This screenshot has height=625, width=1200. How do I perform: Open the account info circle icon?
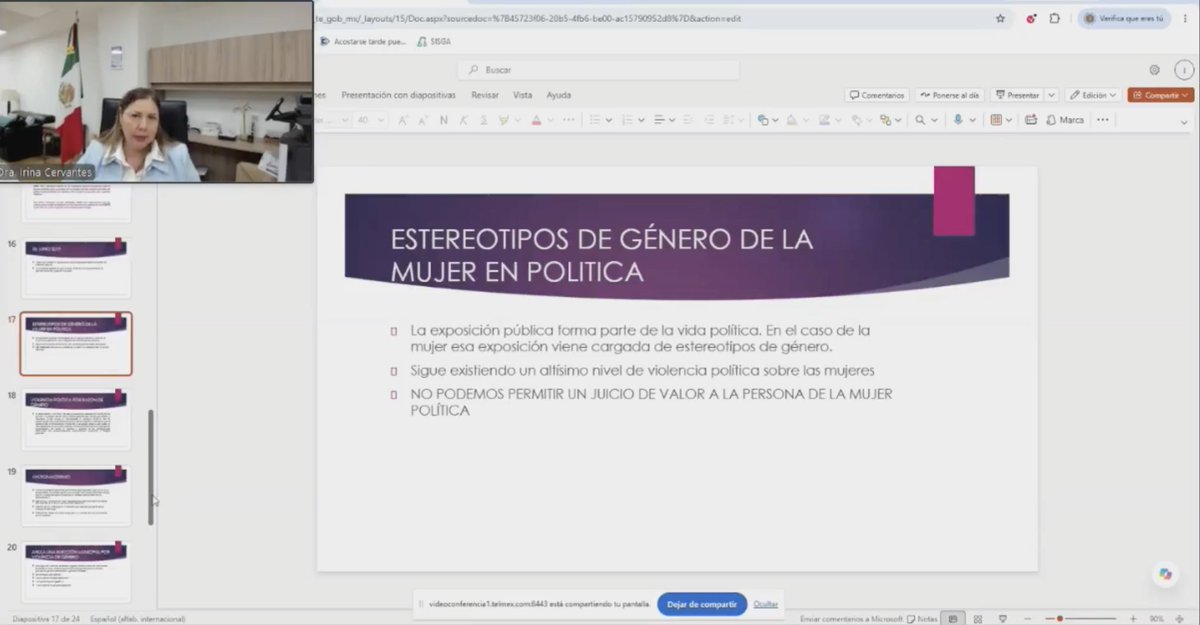(x=1184, y=70)
